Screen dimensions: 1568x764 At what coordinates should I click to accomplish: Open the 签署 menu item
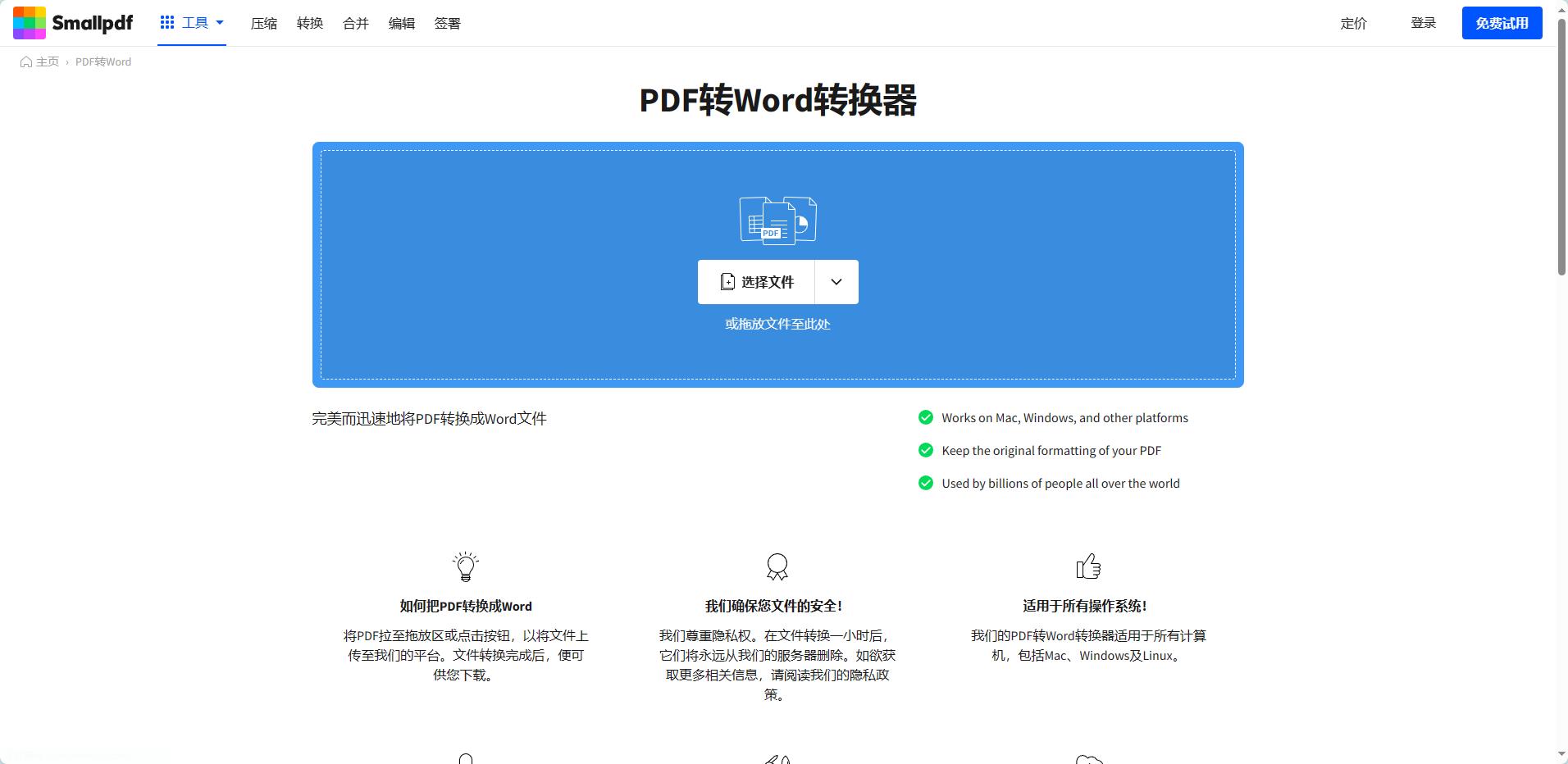point(447,23)
